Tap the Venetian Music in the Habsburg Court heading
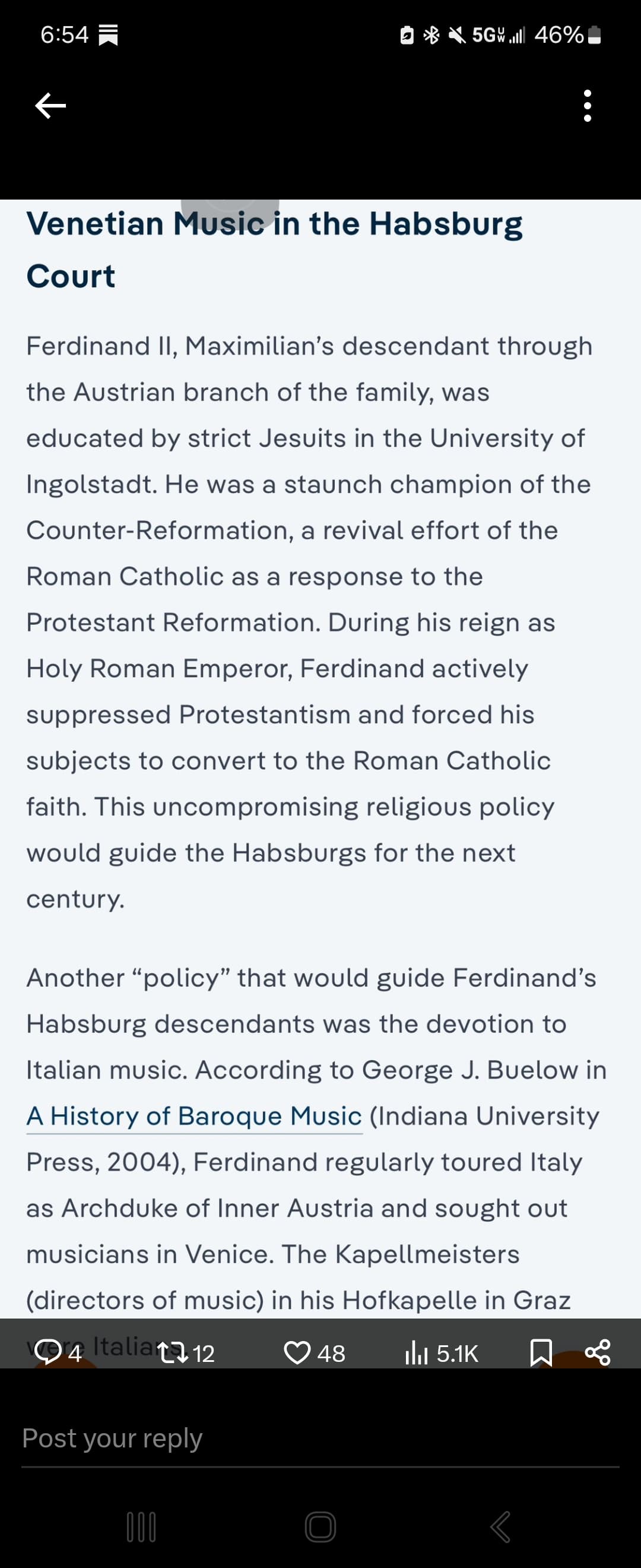The image size is (641, 1568). (x=274, y=249)
